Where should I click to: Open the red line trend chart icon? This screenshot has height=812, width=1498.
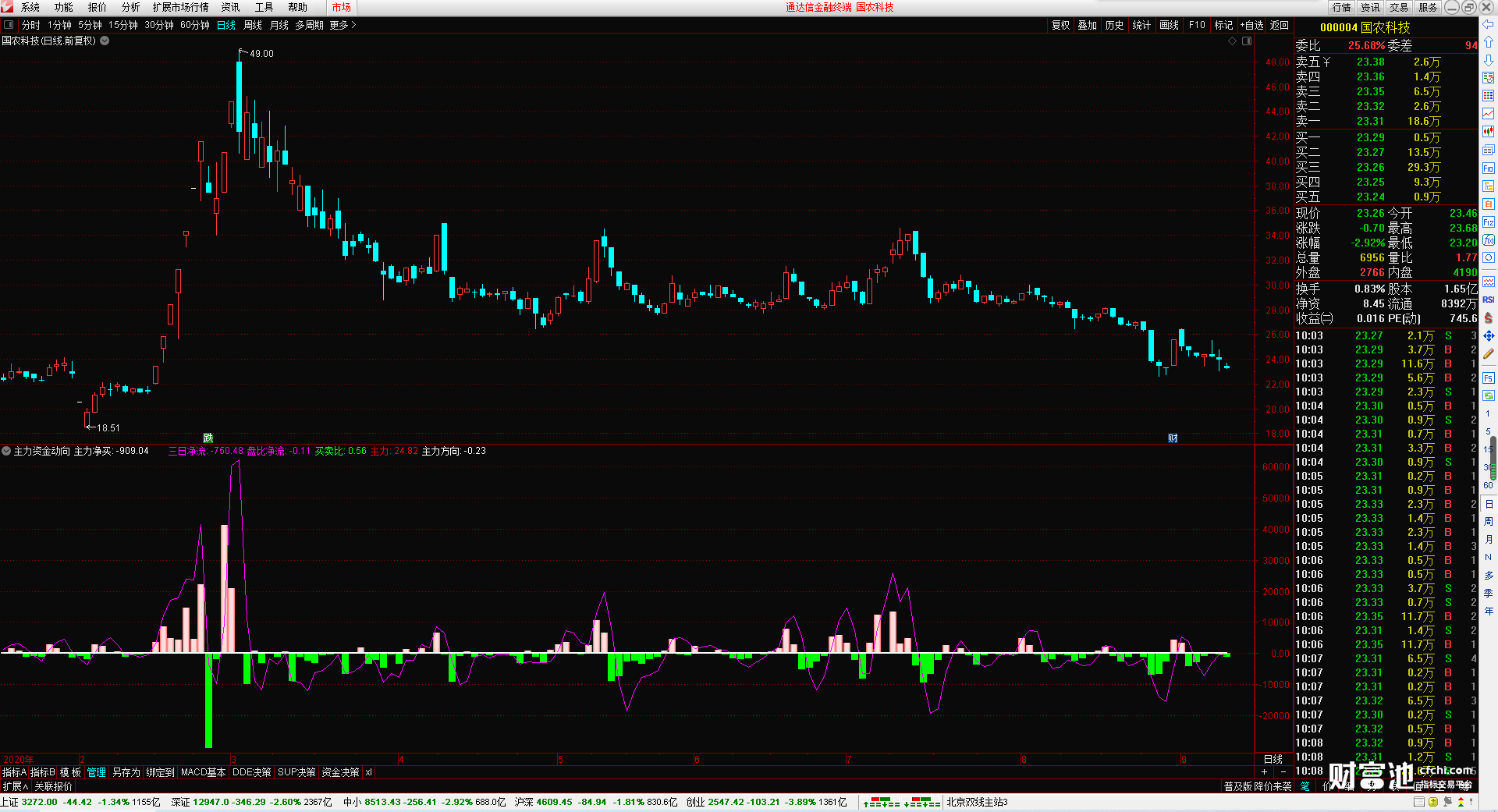(1489, 114)
